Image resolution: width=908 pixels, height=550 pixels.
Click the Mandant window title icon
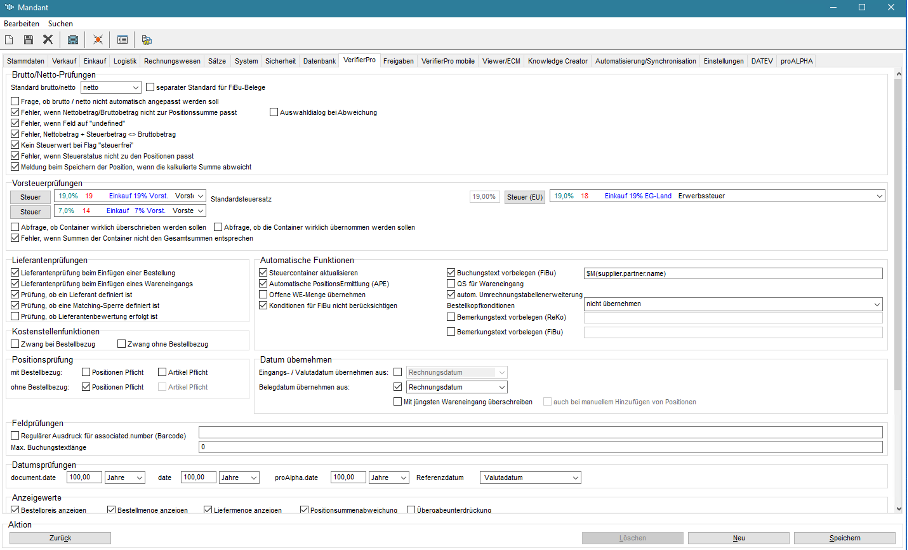click(x=10, y=7)
